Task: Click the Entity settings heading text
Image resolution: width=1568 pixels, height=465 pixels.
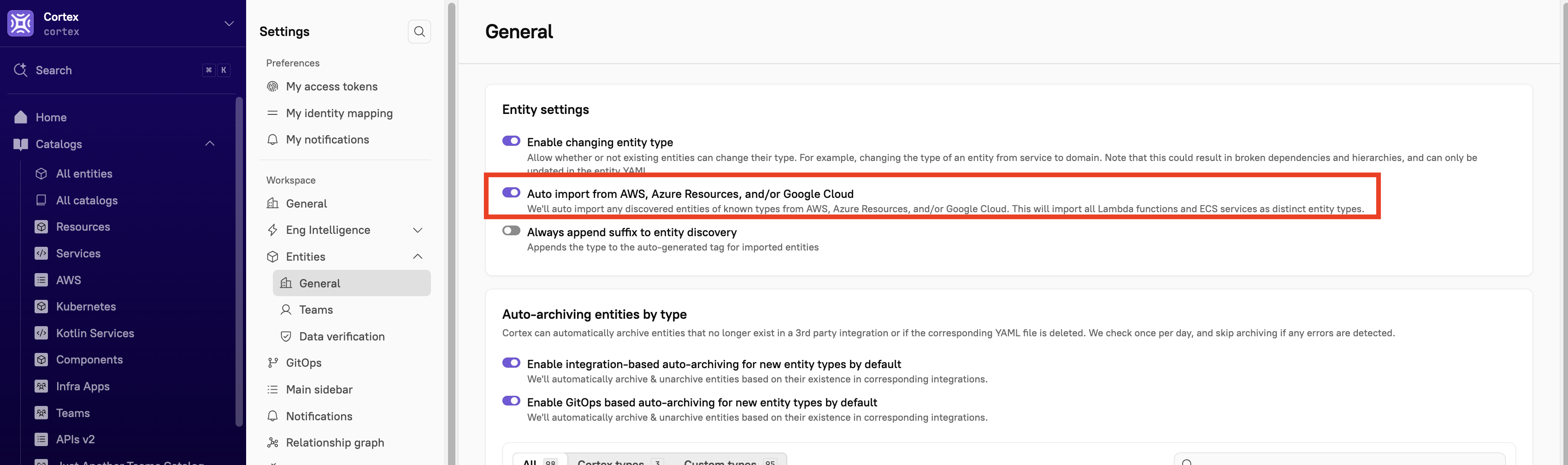Action: coord(545,110)
